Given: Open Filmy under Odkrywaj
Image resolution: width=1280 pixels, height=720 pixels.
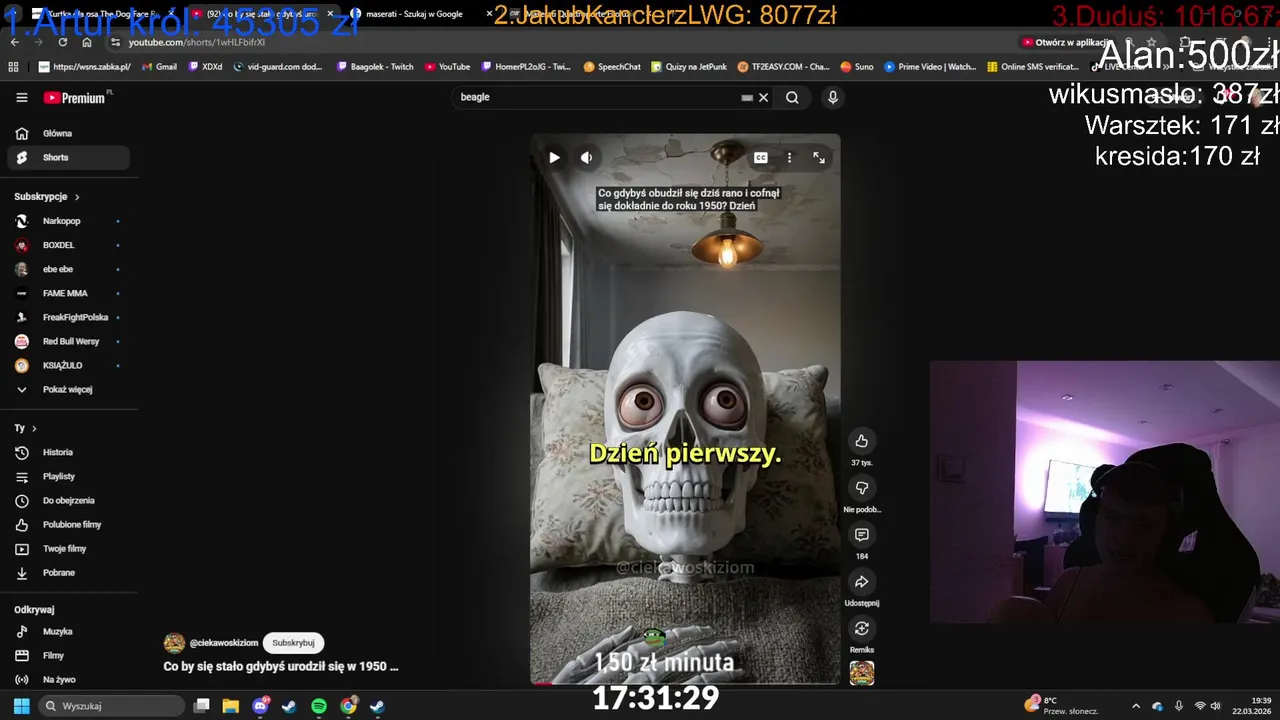Looking at the screenshot, I should pyautogui.click(x=68, y=655).
